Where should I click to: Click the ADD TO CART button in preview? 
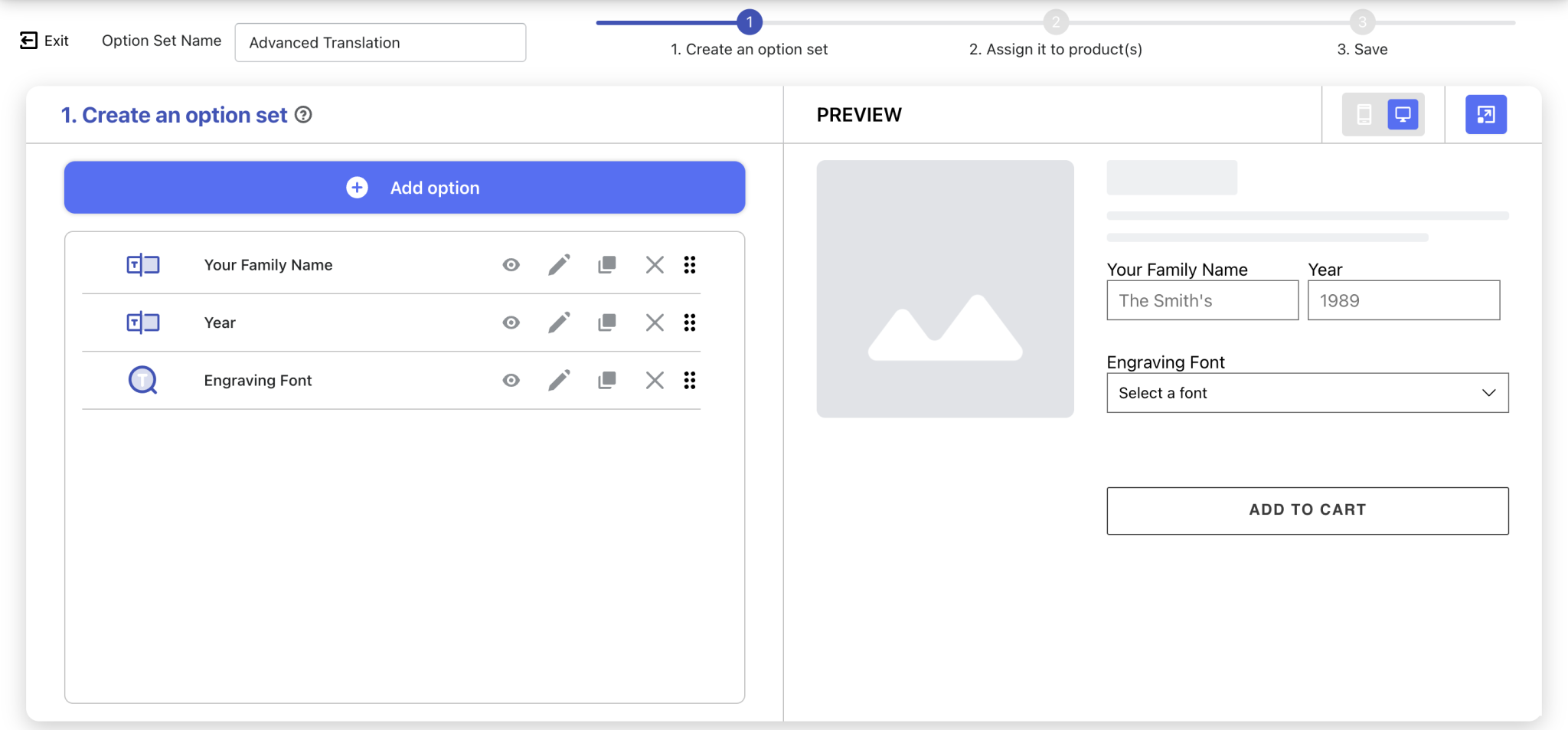point(1305,509)
